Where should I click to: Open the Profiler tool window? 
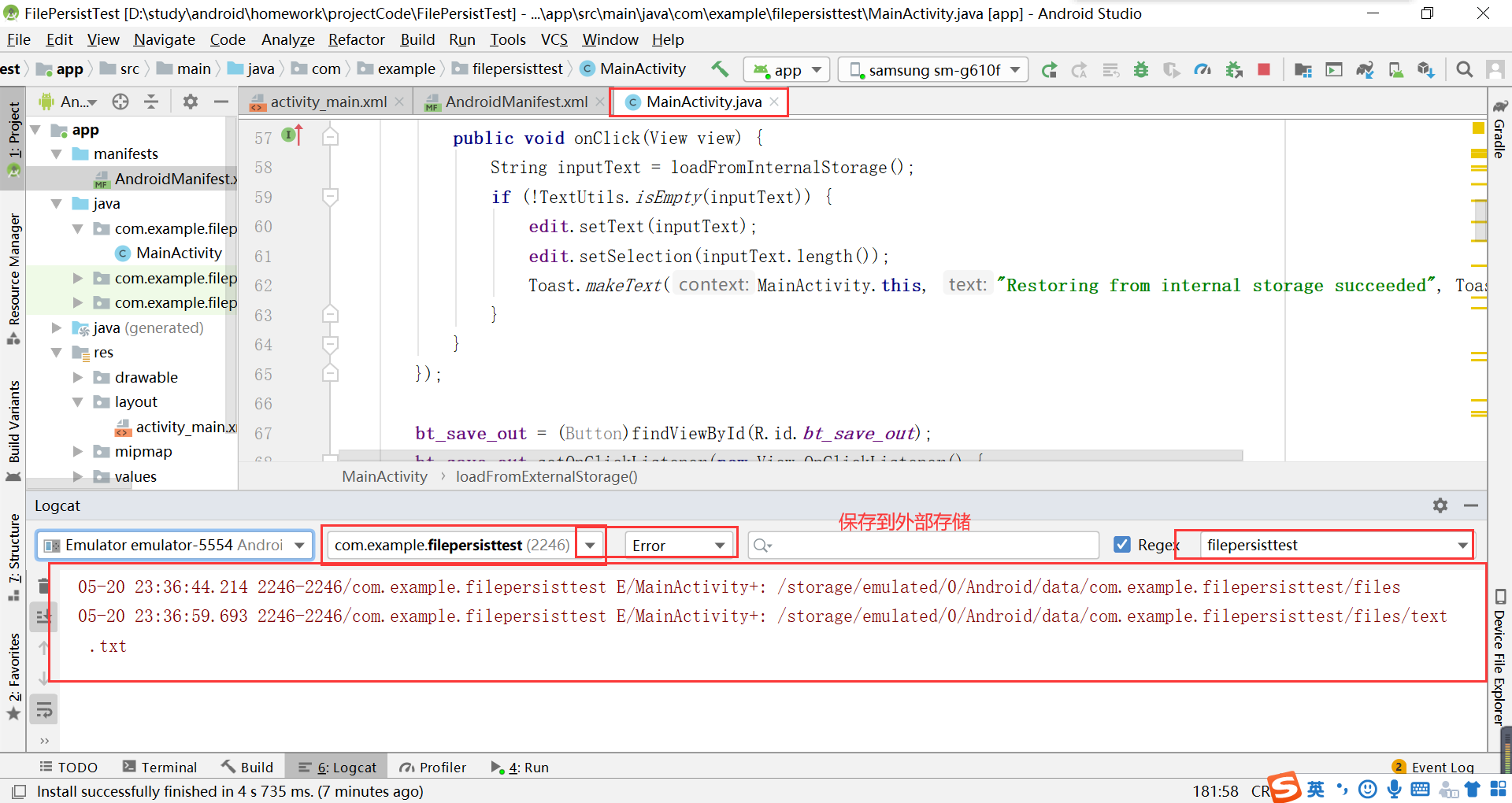(432, 767)
